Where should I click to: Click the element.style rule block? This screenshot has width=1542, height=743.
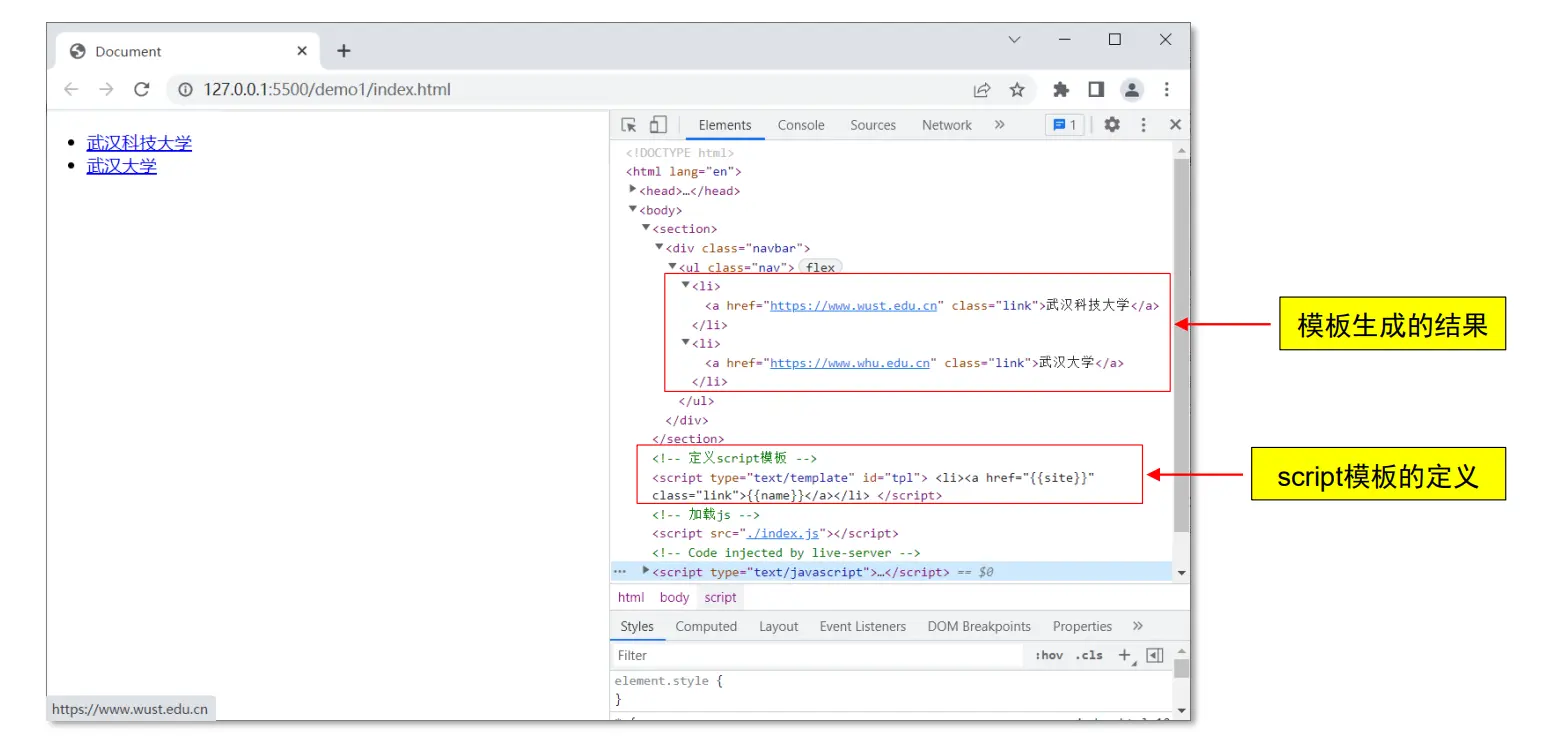pos(890,690)
